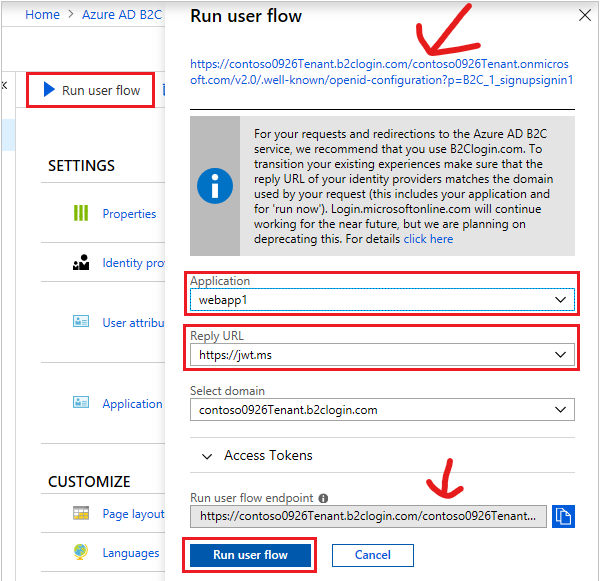Click the Cancel button
The height and width of the screenshot is (581, 601).
(373, 555)
